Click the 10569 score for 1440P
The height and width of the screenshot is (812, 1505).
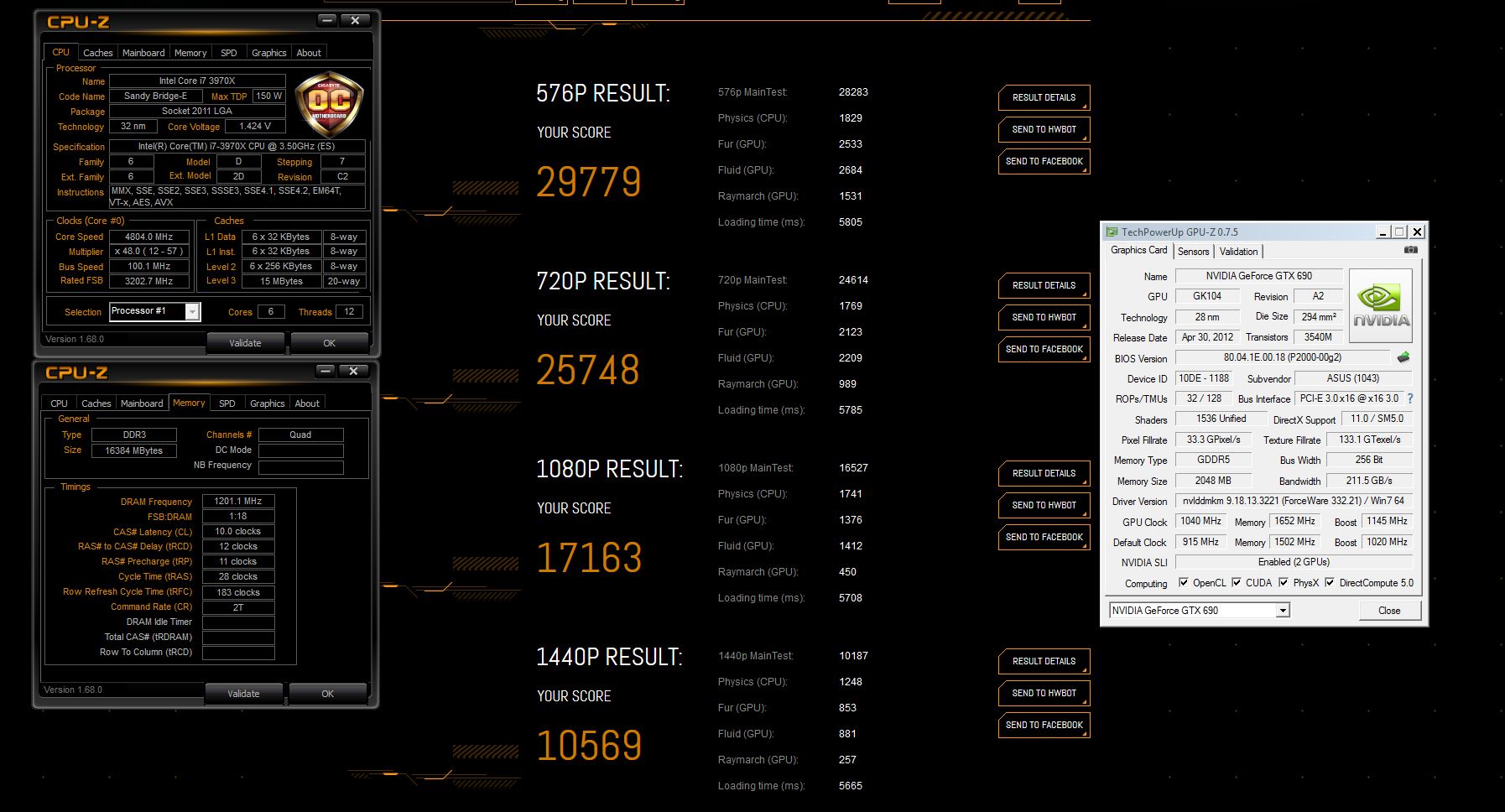pyautogui.click(x=589, y=746)
